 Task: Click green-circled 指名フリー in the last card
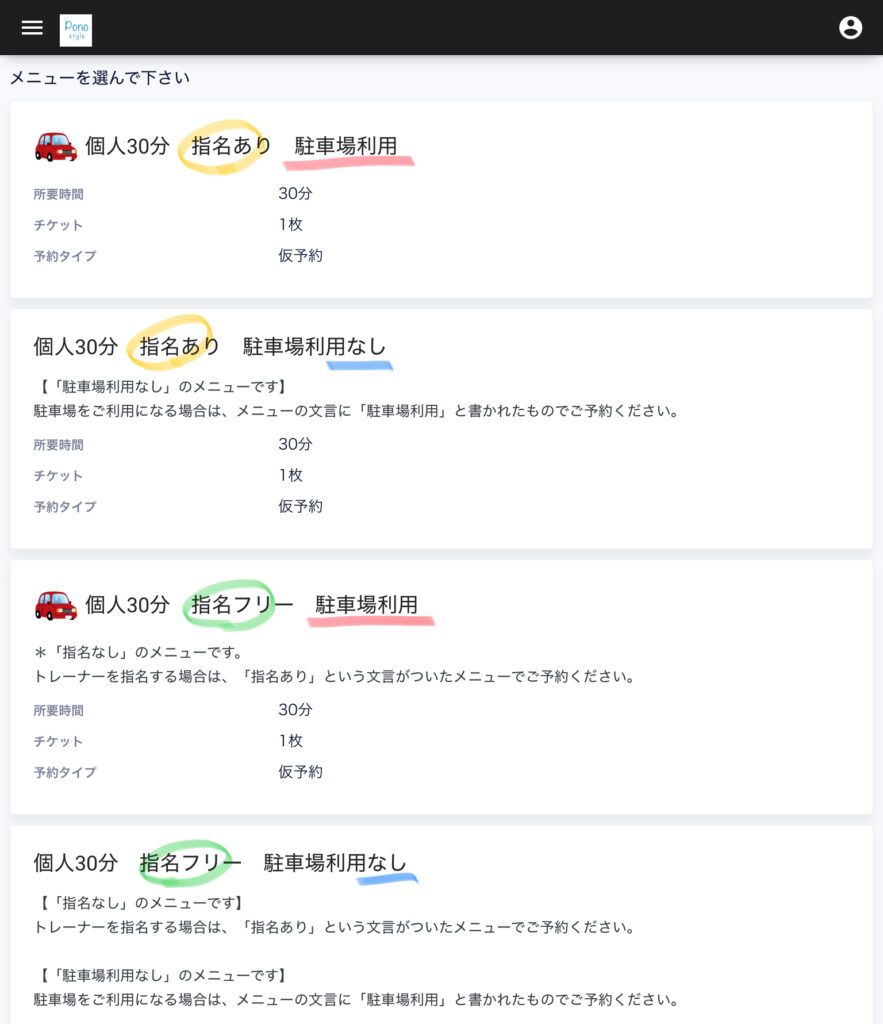190,862
